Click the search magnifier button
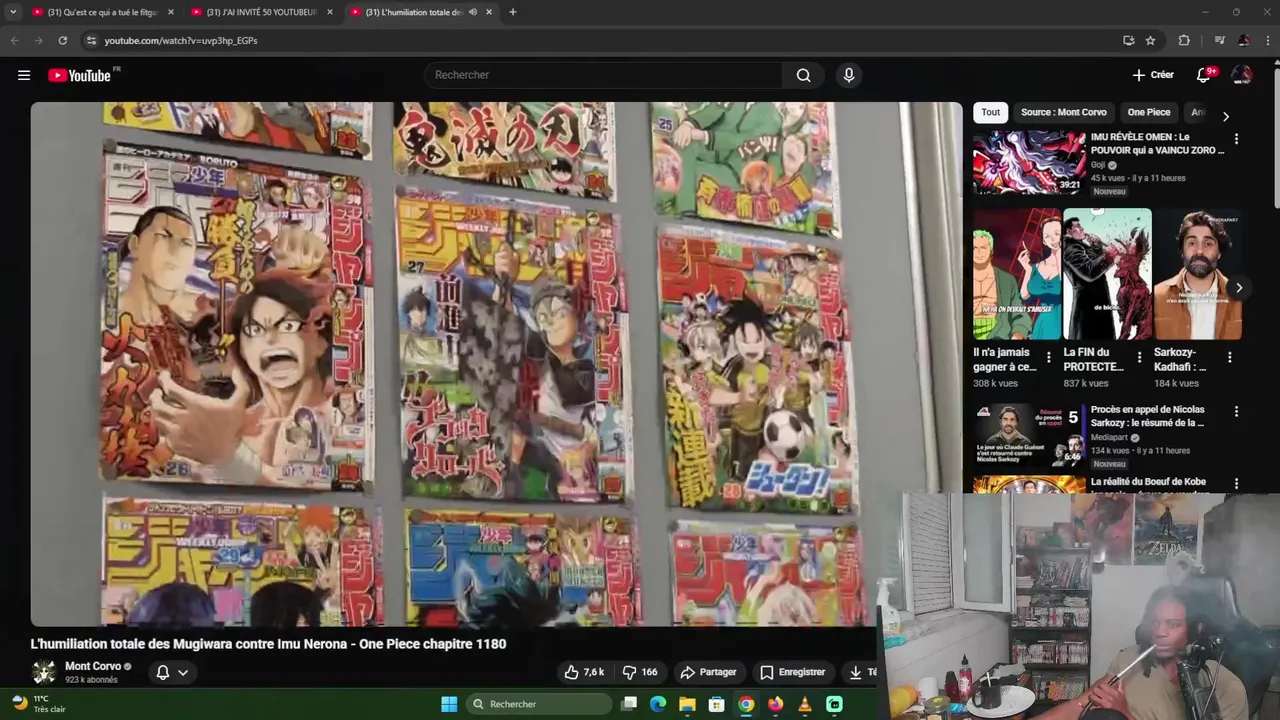This screenshot has height=720, width=1280. tap(803, 75)
